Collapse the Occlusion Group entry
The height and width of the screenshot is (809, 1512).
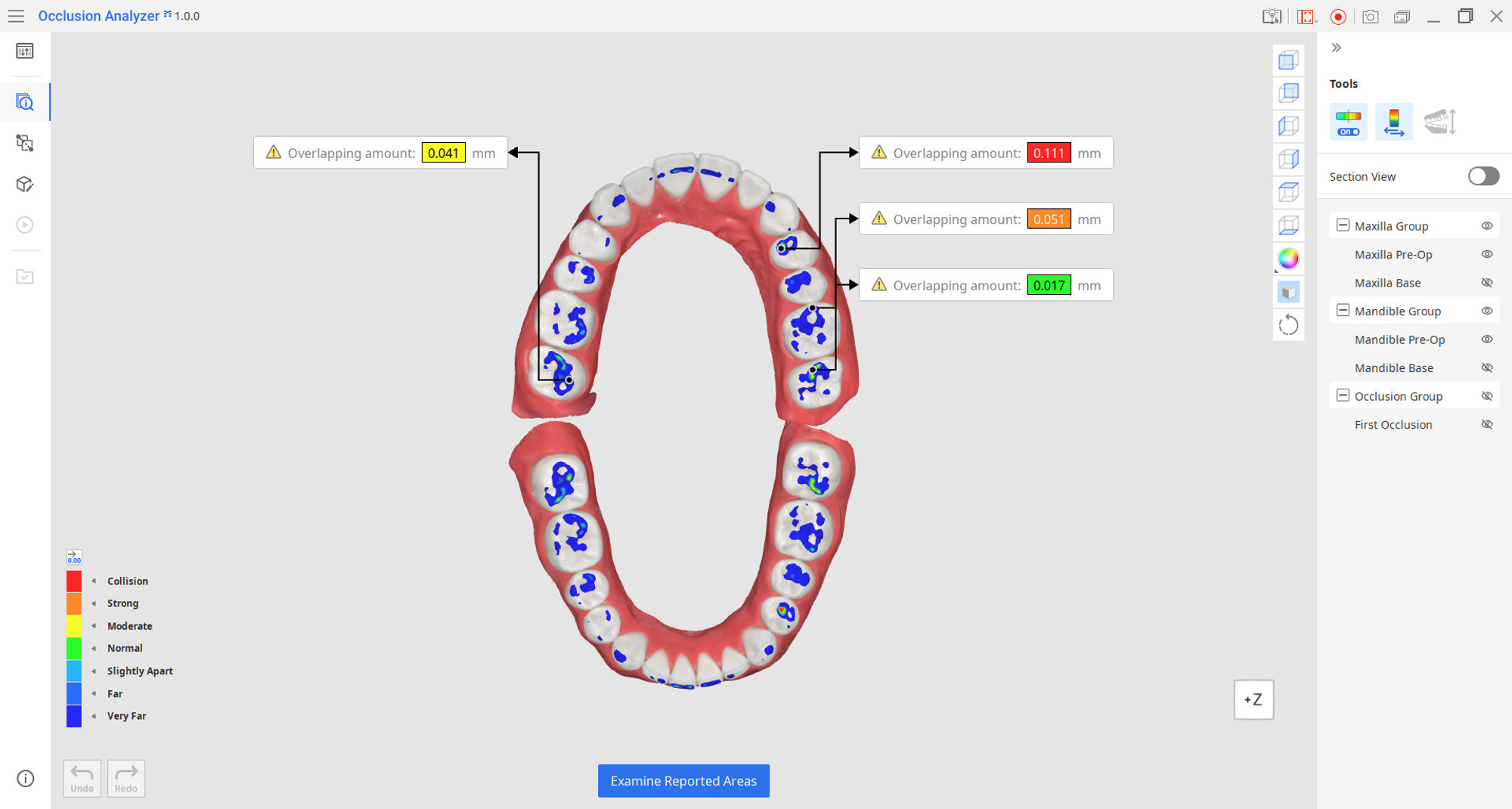(1343, 395)
